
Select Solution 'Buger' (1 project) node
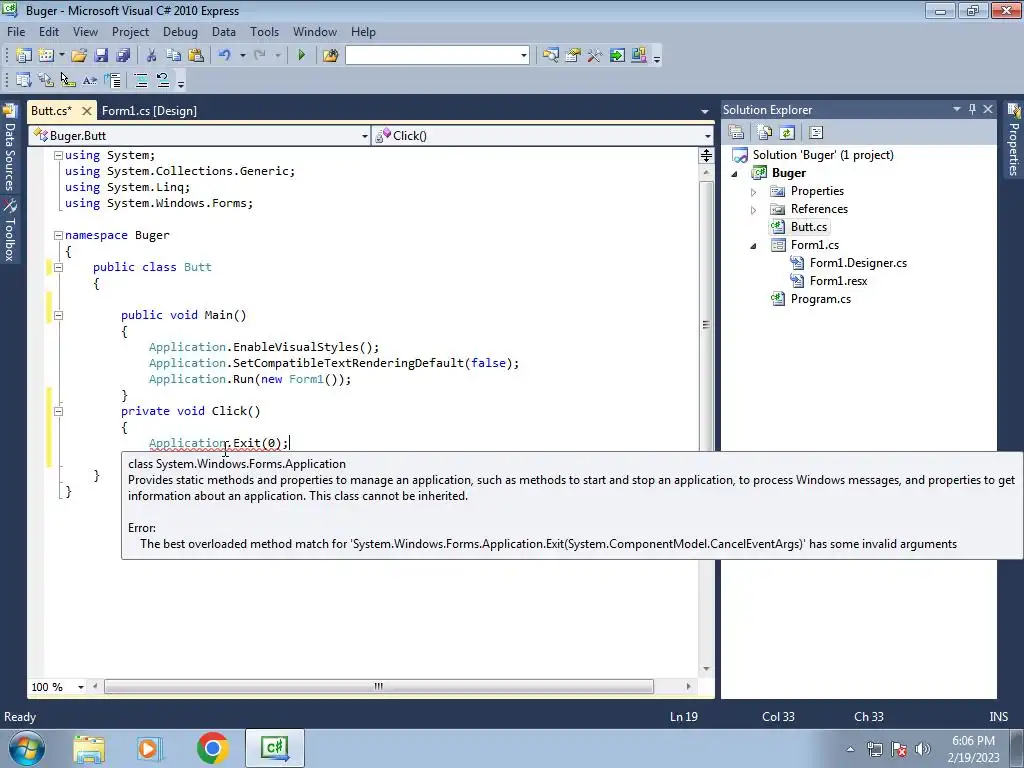click(x=823, y=155)
